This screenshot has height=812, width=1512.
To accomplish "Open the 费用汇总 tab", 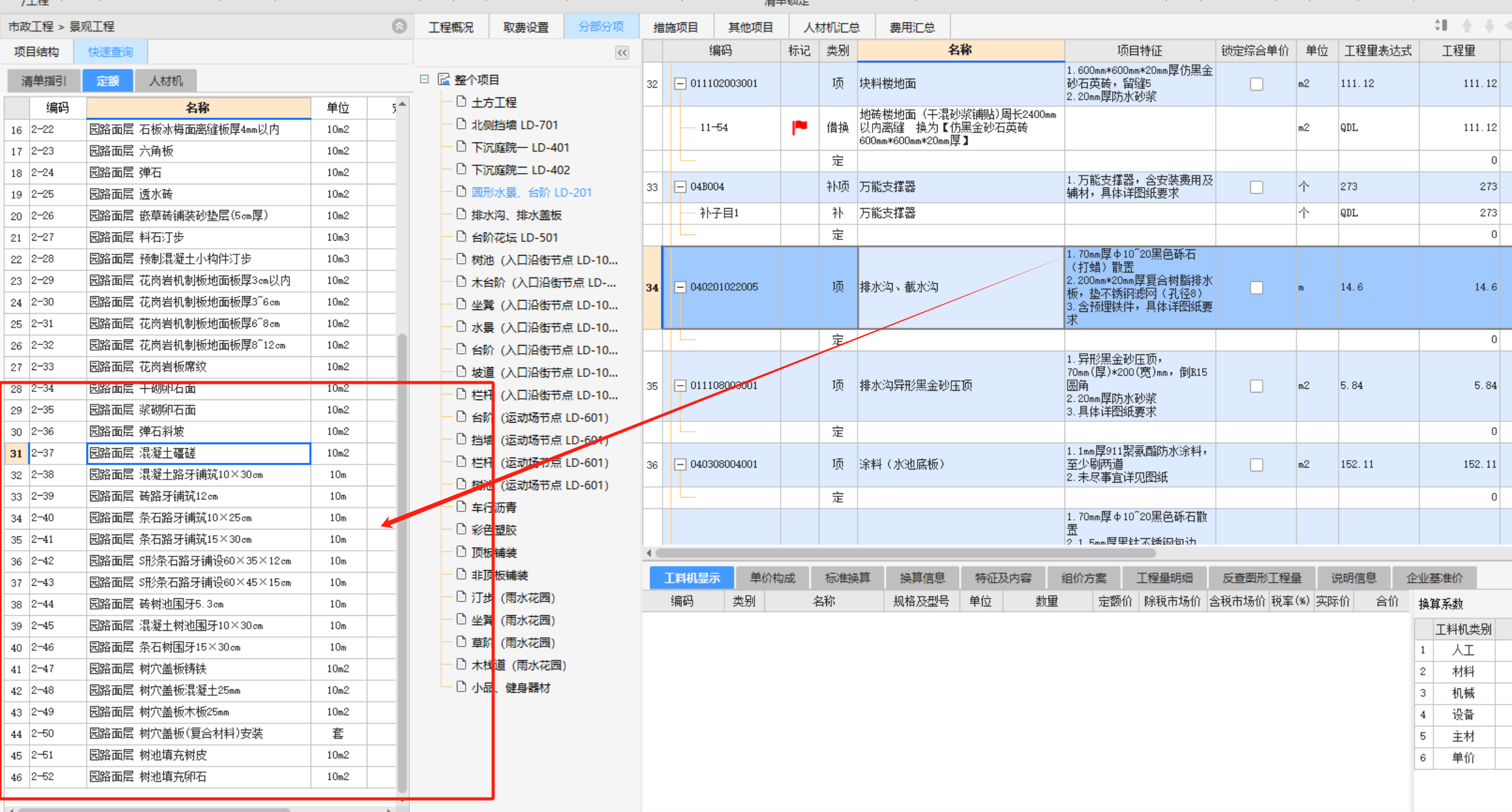I will coord(912,27).
